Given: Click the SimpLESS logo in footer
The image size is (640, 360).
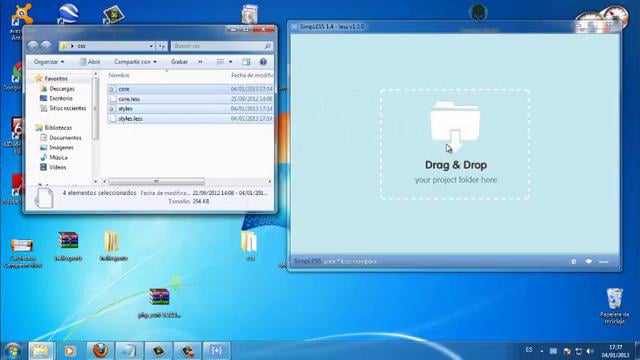Looking at the screenshot, I should (x=308, y=261).
